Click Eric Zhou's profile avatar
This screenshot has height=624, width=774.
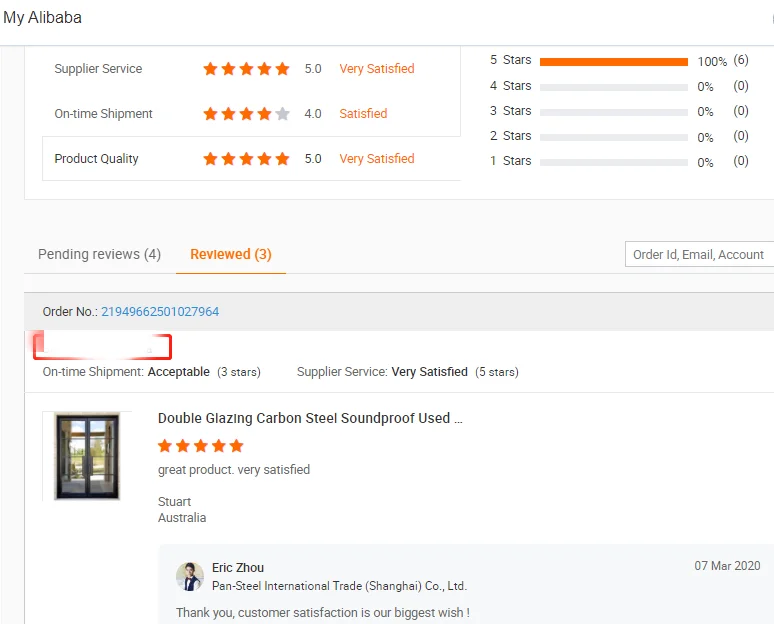click(190, 576)
